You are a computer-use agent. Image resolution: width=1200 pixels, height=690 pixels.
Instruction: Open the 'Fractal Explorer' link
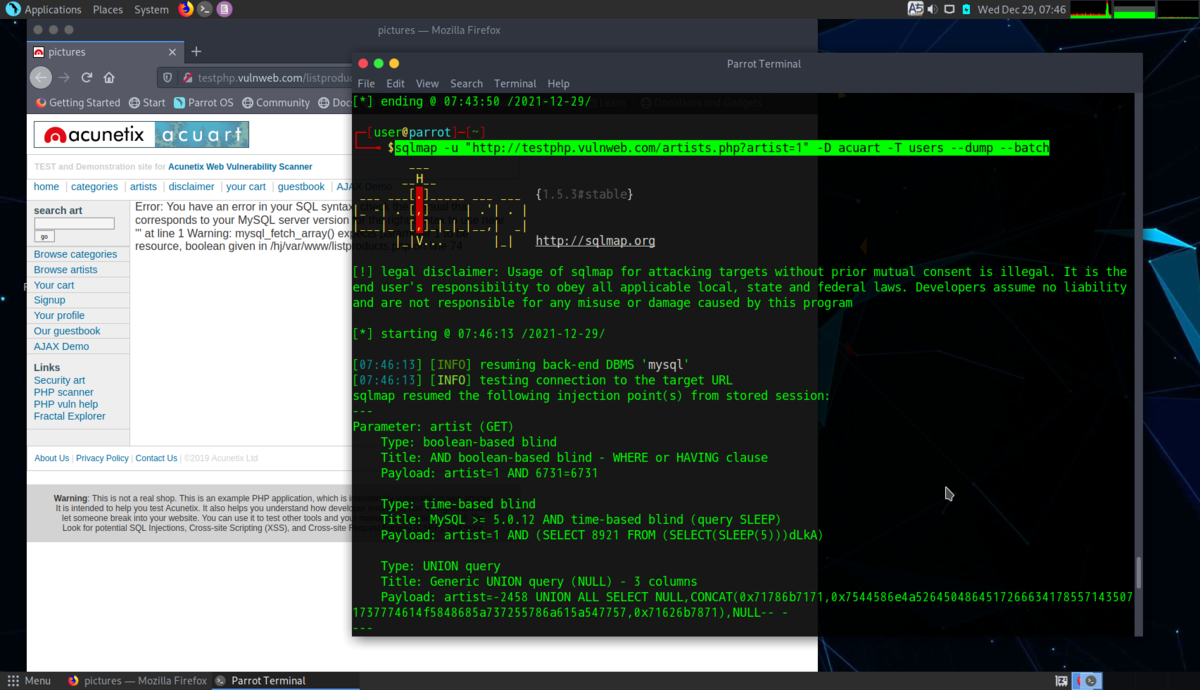coord(69,416)
